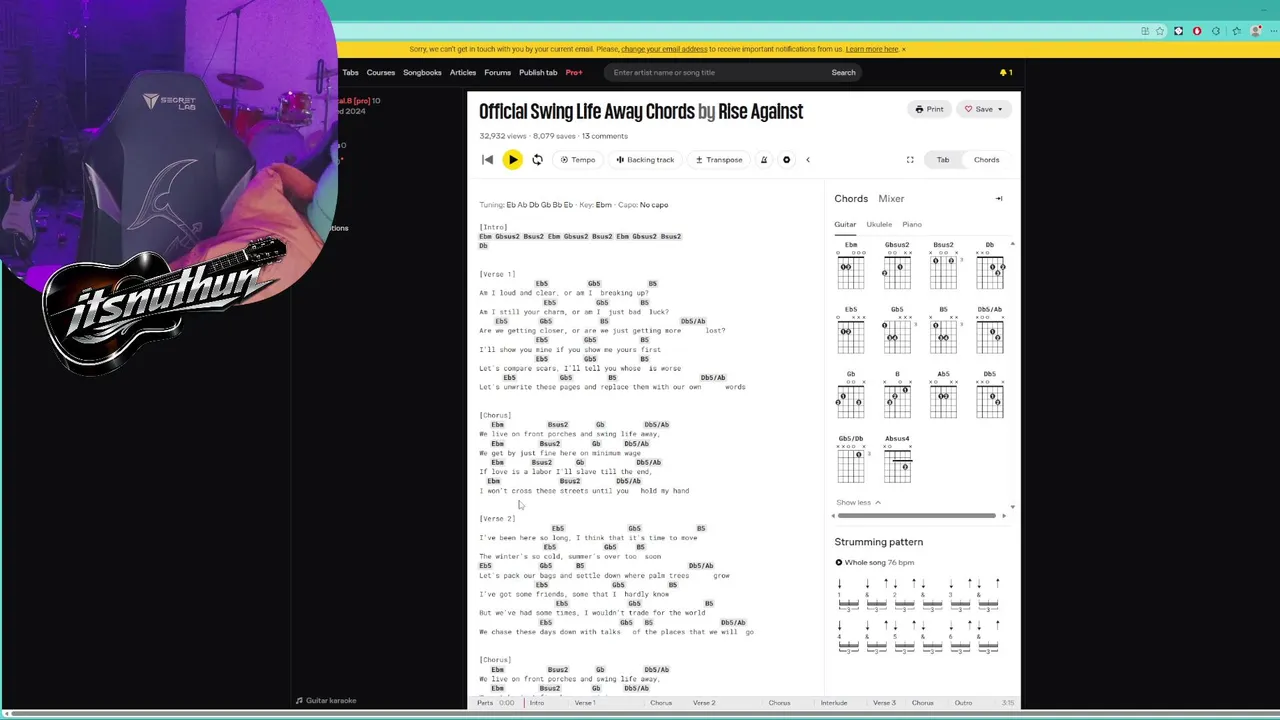Jump to Intro on the timeline
The image size is (1280, 720).
[537, 703]
